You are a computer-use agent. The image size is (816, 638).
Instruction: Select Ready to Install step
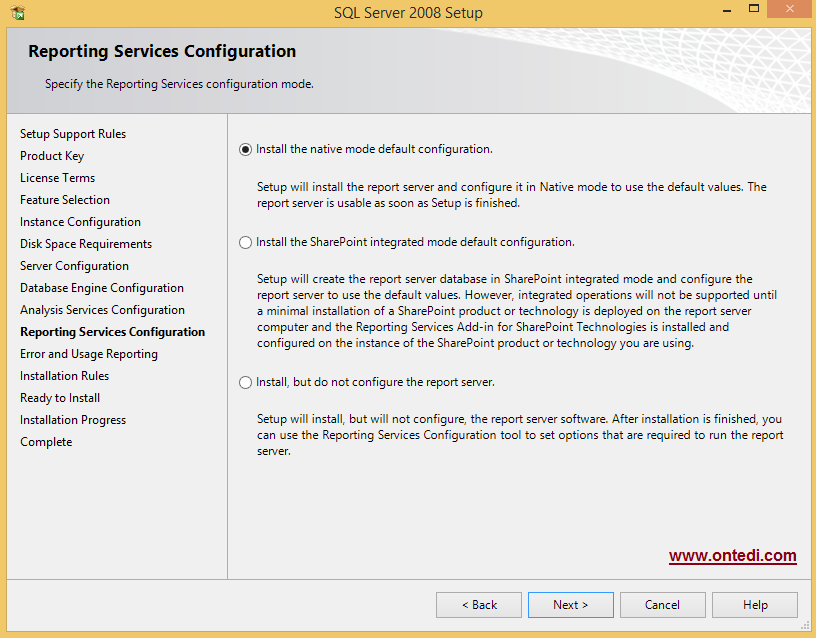coord(60,398)
